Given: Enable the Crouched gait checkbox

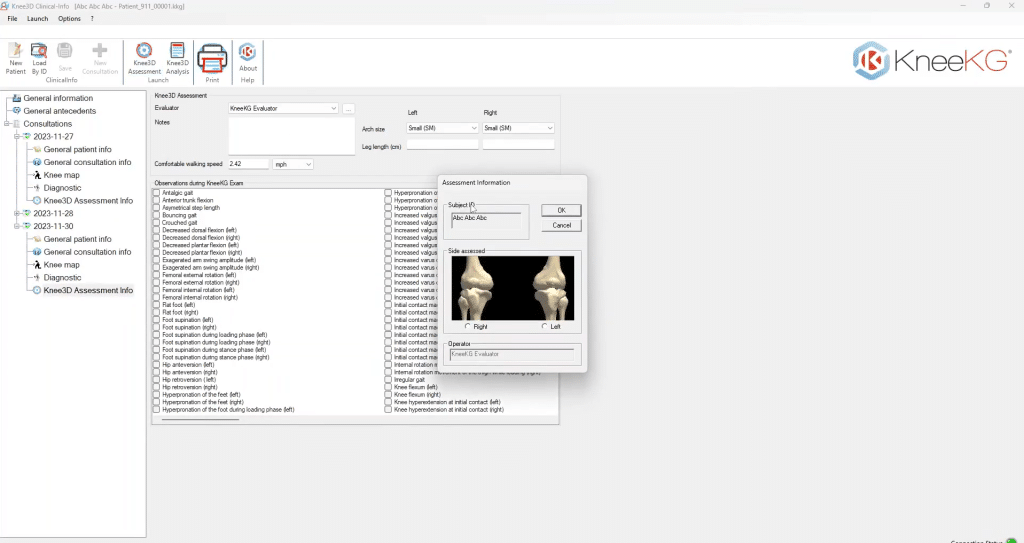Looking at the screenshot, I should tap(156, 223).
